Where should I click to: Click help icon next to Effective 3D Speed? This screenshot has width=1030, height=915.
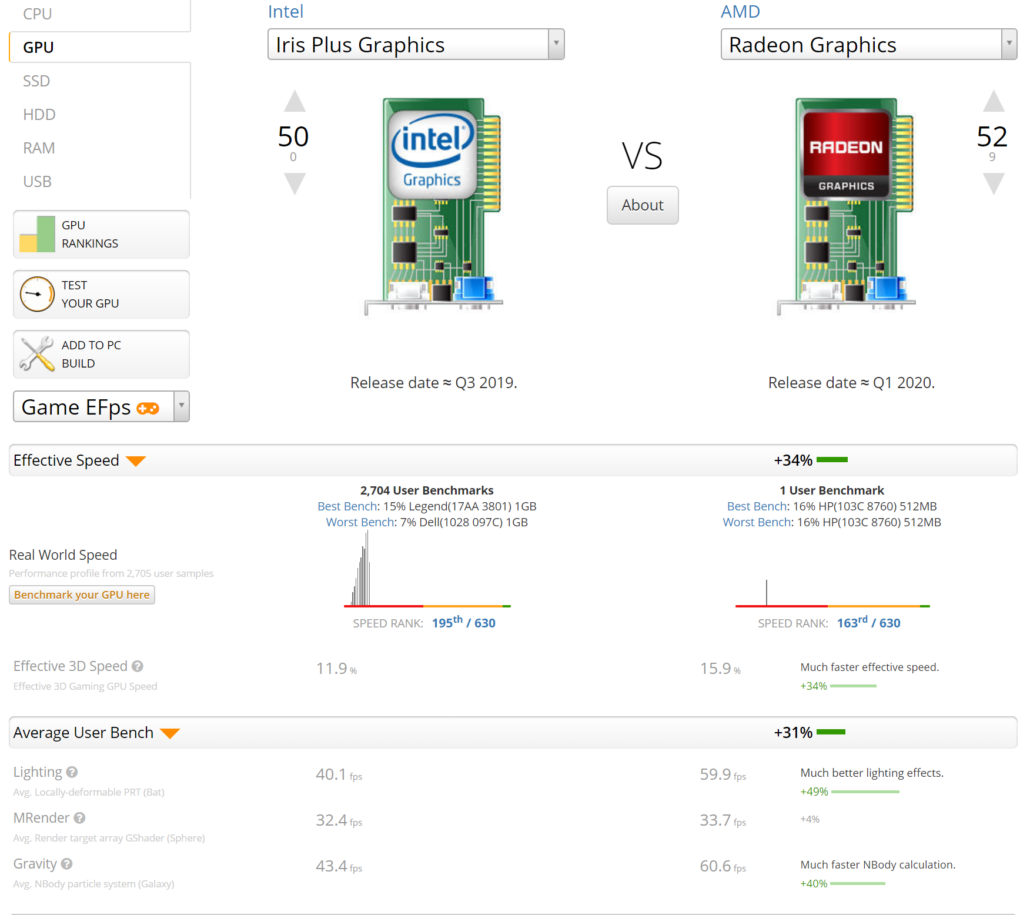click(x=138, y=667)
